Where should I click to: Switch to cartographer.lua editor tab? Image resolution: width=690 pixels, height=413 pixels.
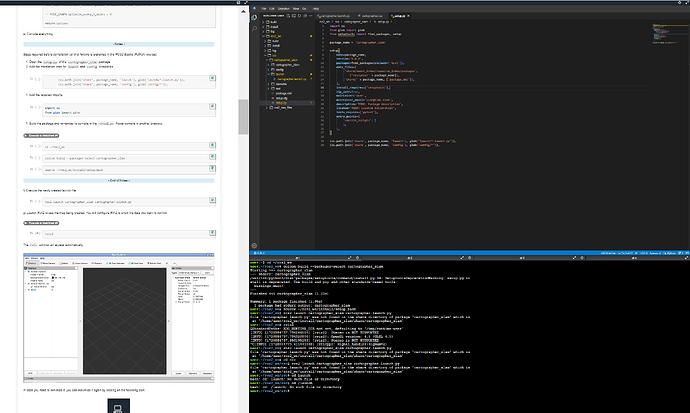click(x=371, y=16)
